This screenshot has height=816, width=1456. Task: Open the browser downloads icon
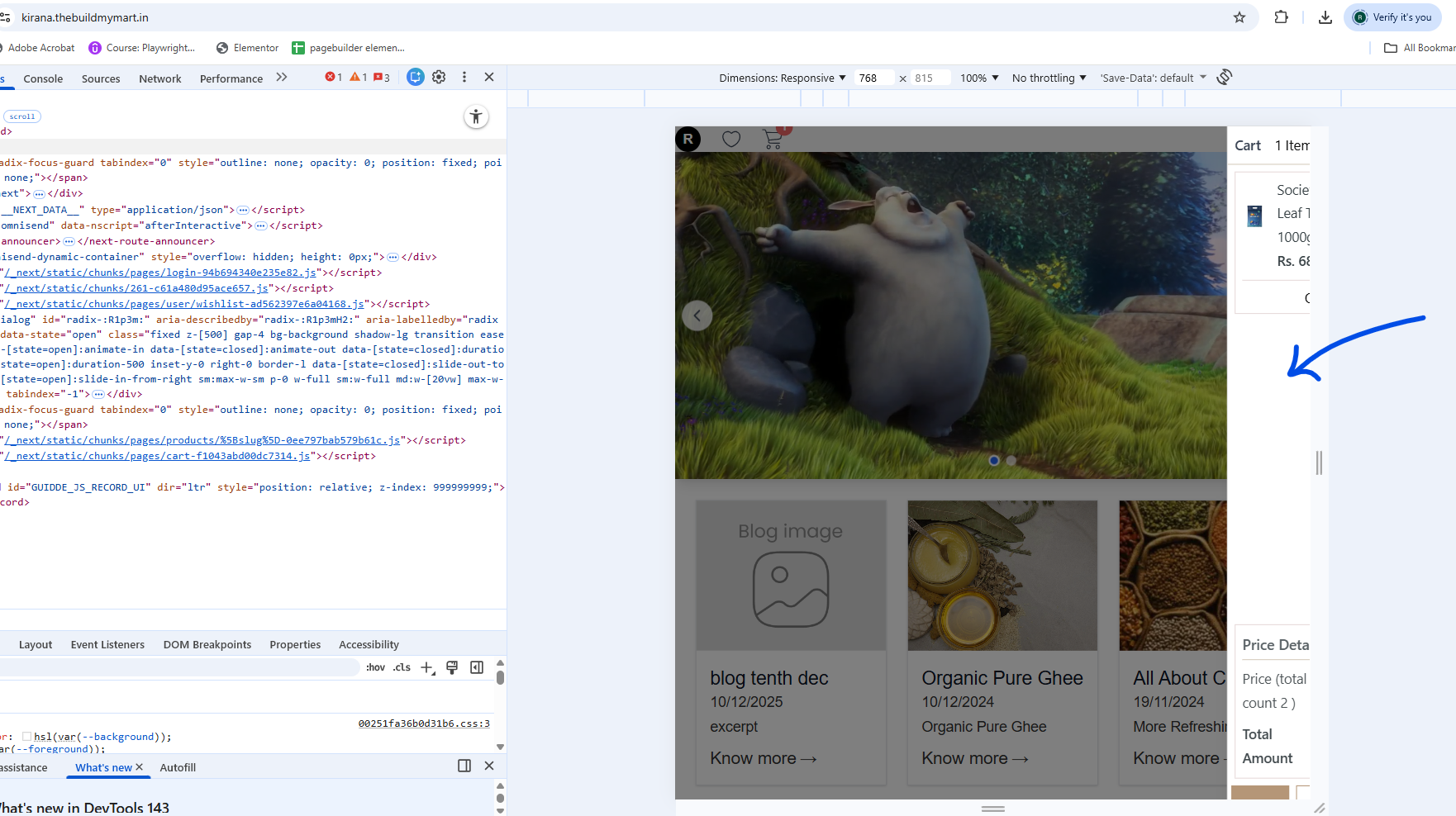point(1325,17)
